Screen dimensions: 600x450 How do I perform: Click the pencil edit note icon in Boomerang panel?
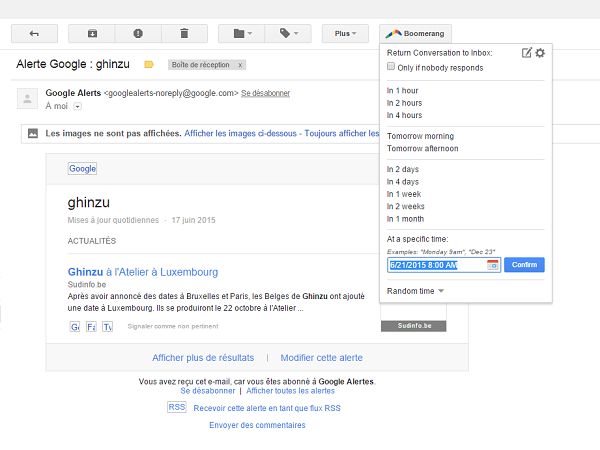[x=527, y=53]
